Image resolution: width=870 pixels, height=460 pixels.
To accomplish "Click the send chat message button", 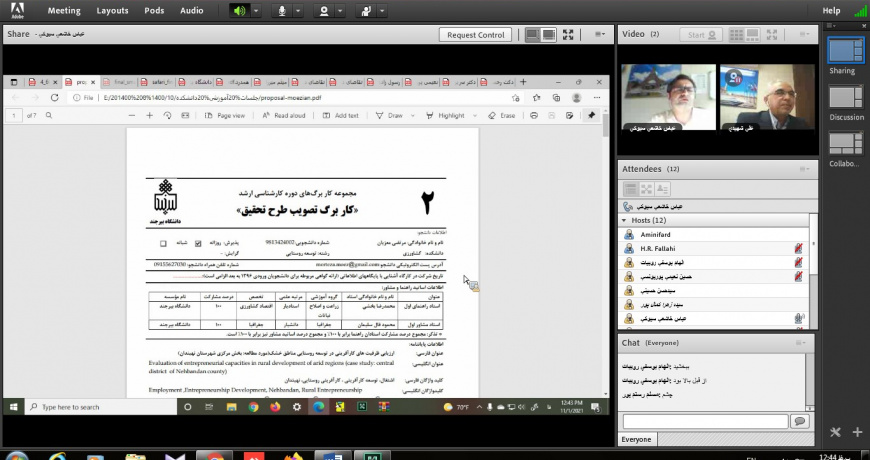I will tap(800, 421).
